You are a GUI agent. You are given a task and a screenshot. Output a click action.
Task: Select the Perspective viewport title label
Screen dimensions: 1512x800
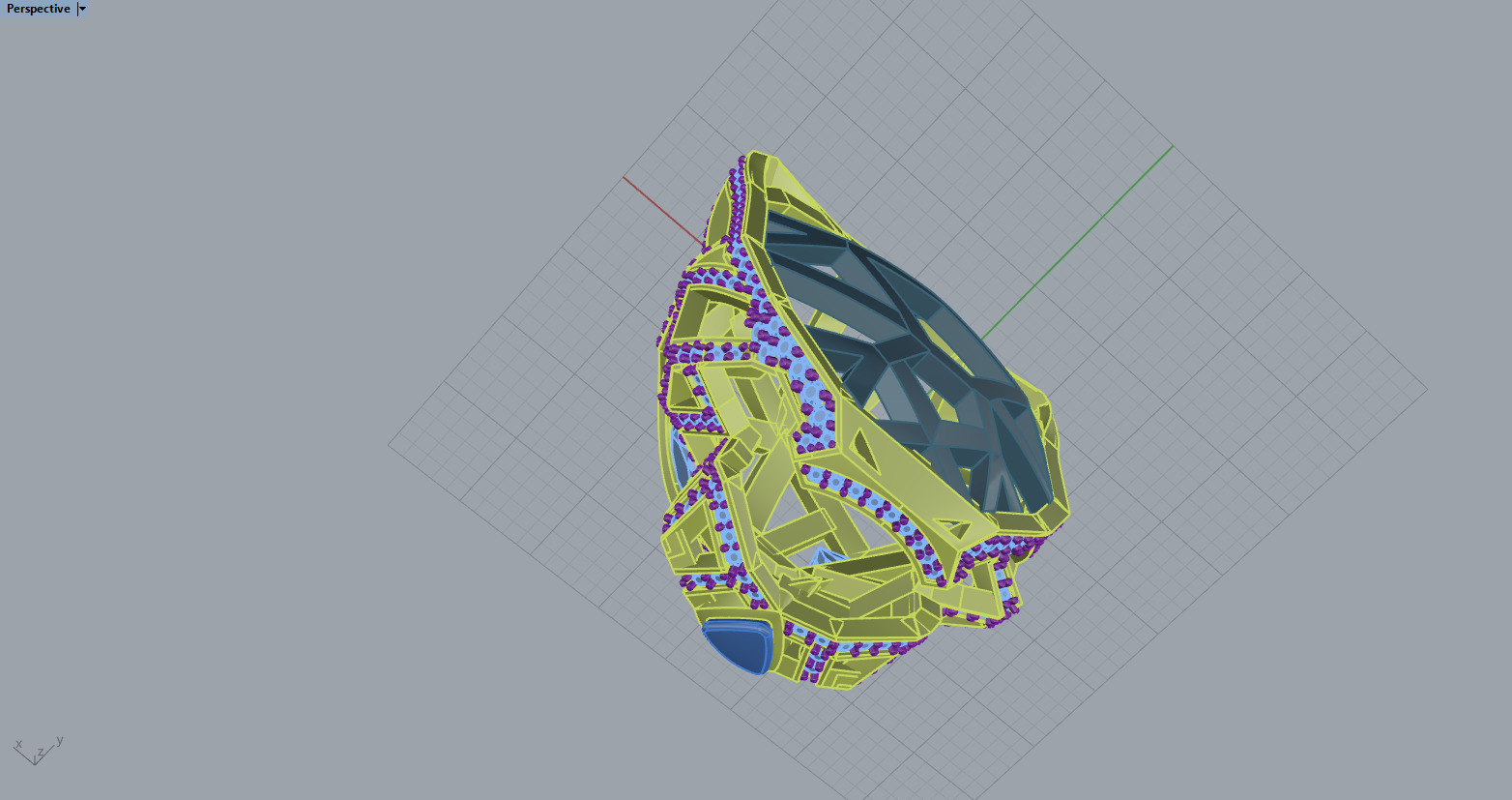(39, 9)
